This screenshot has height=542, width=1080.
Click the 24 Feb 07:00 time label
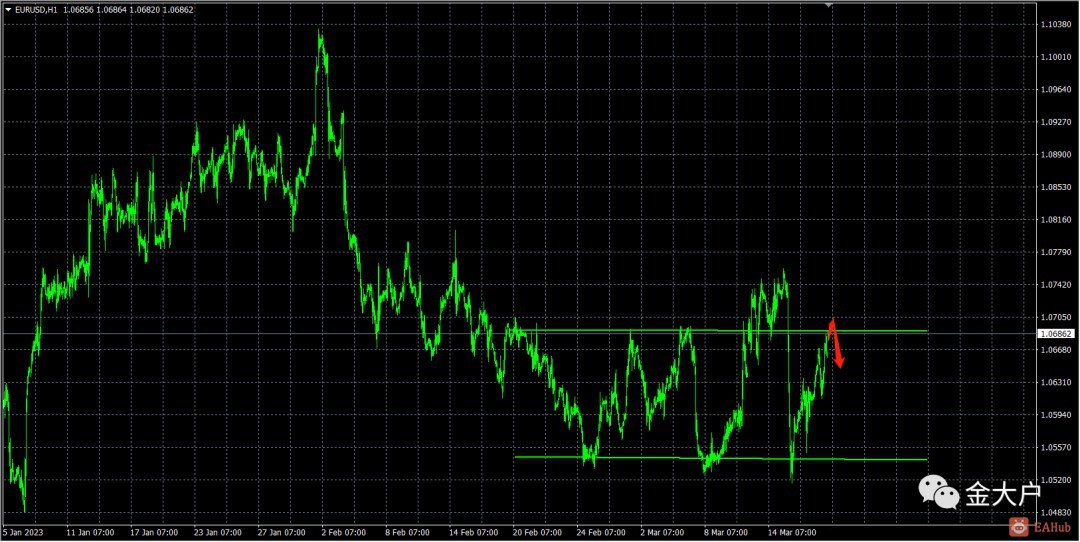point(602,532)
